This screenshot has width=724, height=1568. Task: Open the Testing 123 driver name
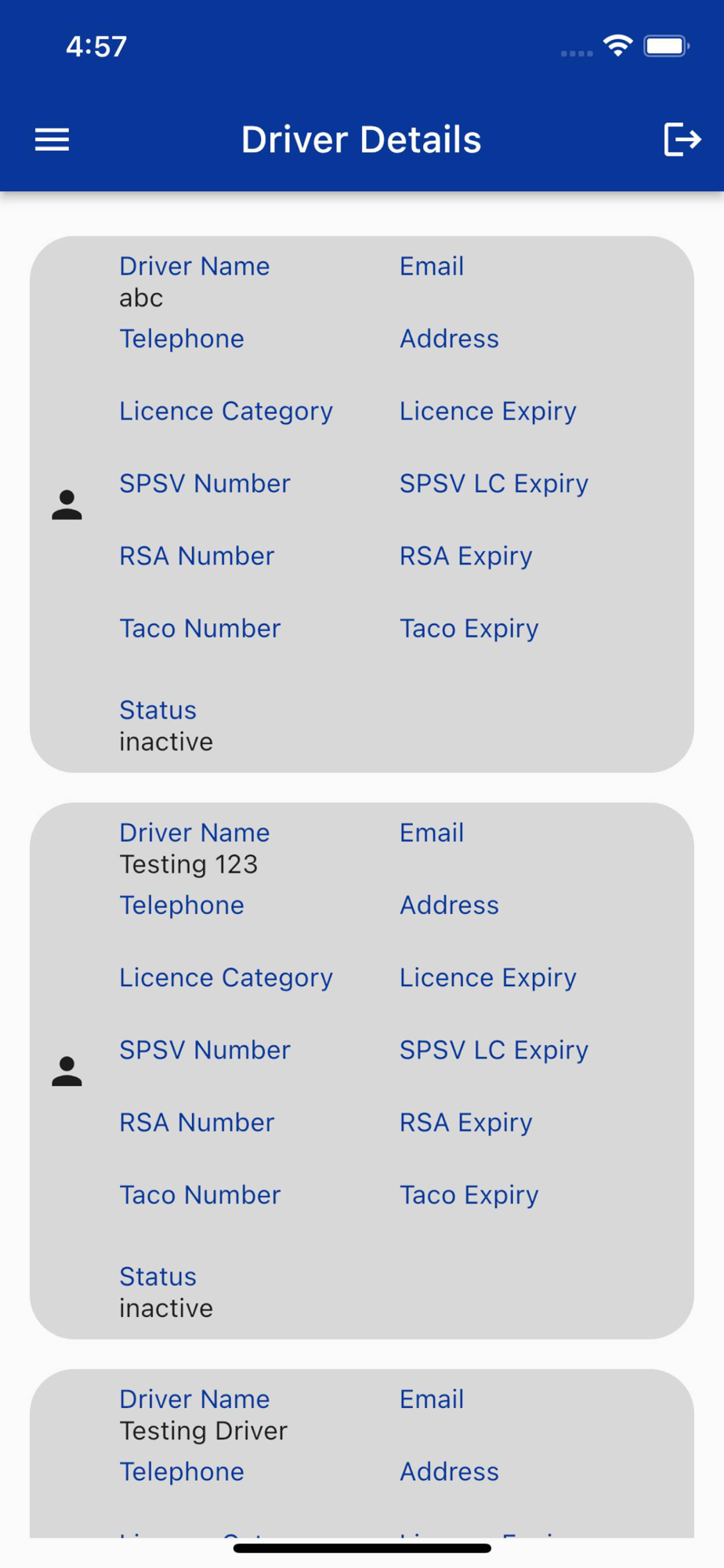point(189,864)
